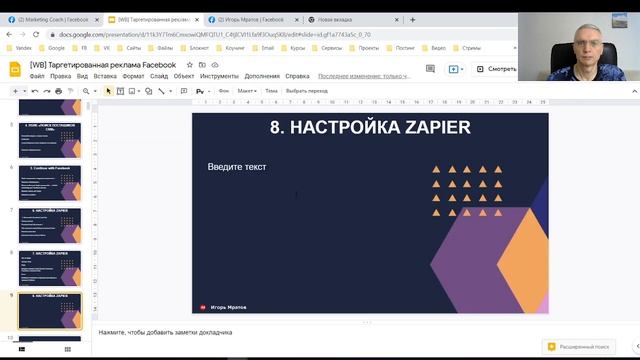Image resolution: width=640 pixels, height=360 pixels.
Task: Open the zoom level dropdown arrow
Action: tap(95, 91)
